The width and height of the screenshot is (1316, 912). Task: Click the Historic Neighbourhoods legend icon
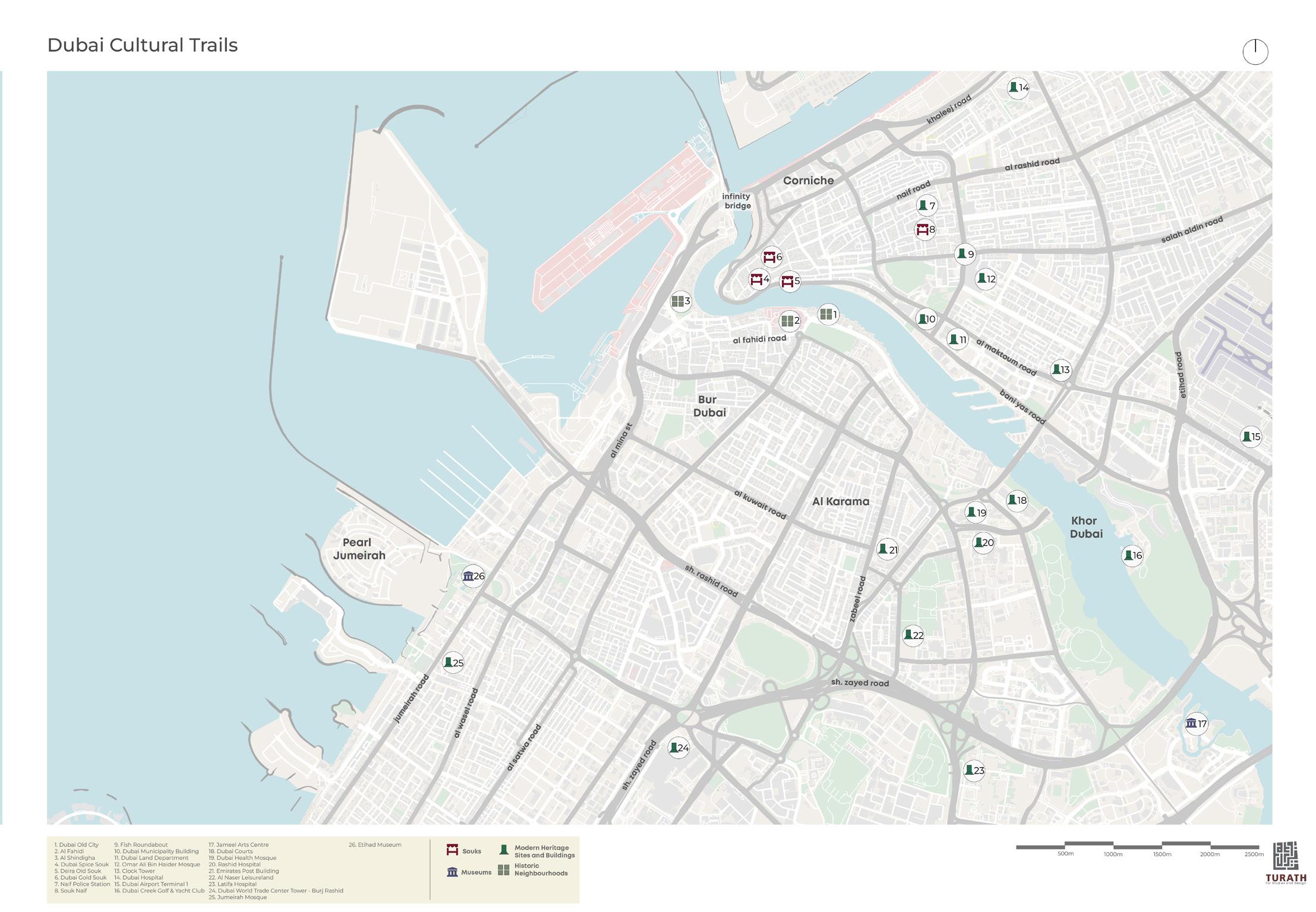point(503,870)
